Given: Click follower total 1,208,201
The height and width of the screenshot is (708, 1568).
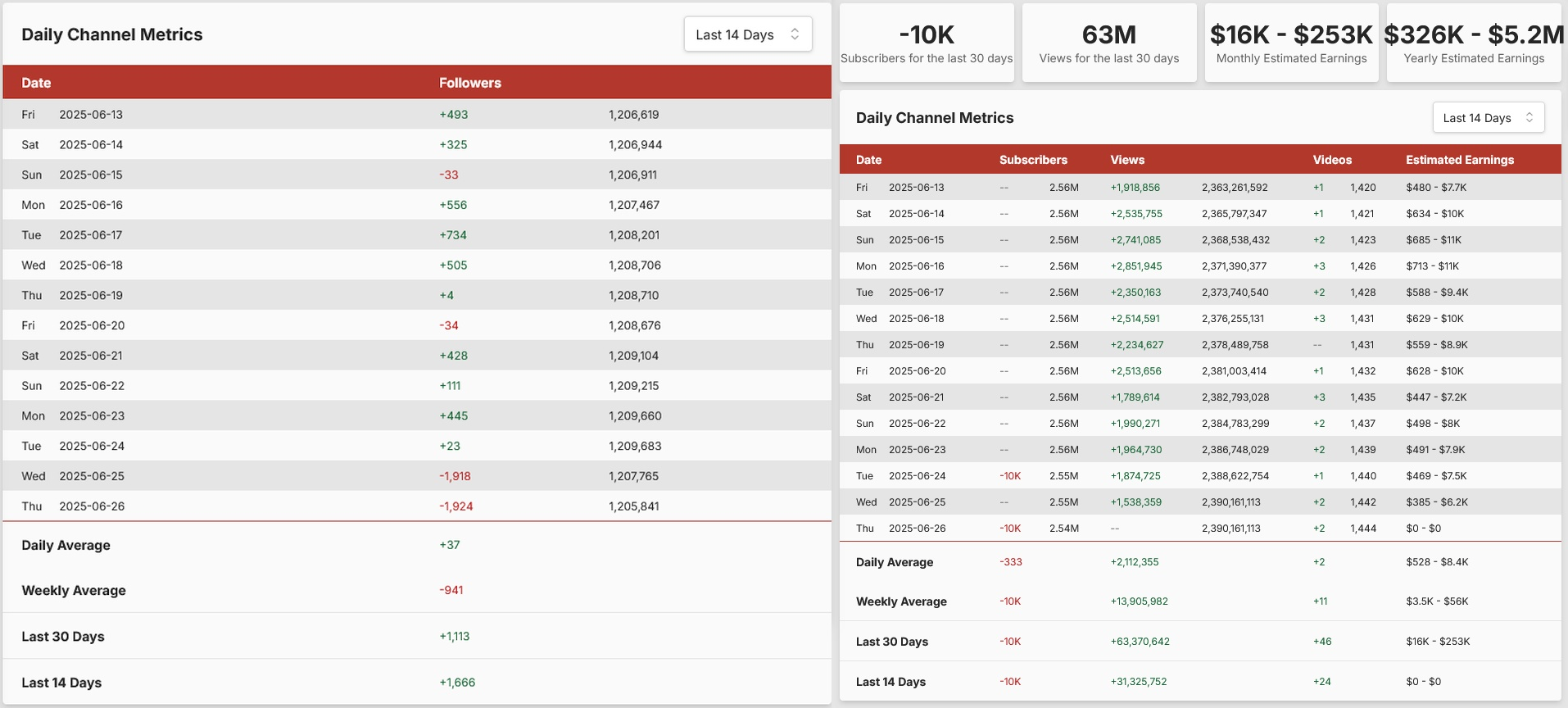Looking at the screenshot, I should pyautogui.click(x=634, y=235).
